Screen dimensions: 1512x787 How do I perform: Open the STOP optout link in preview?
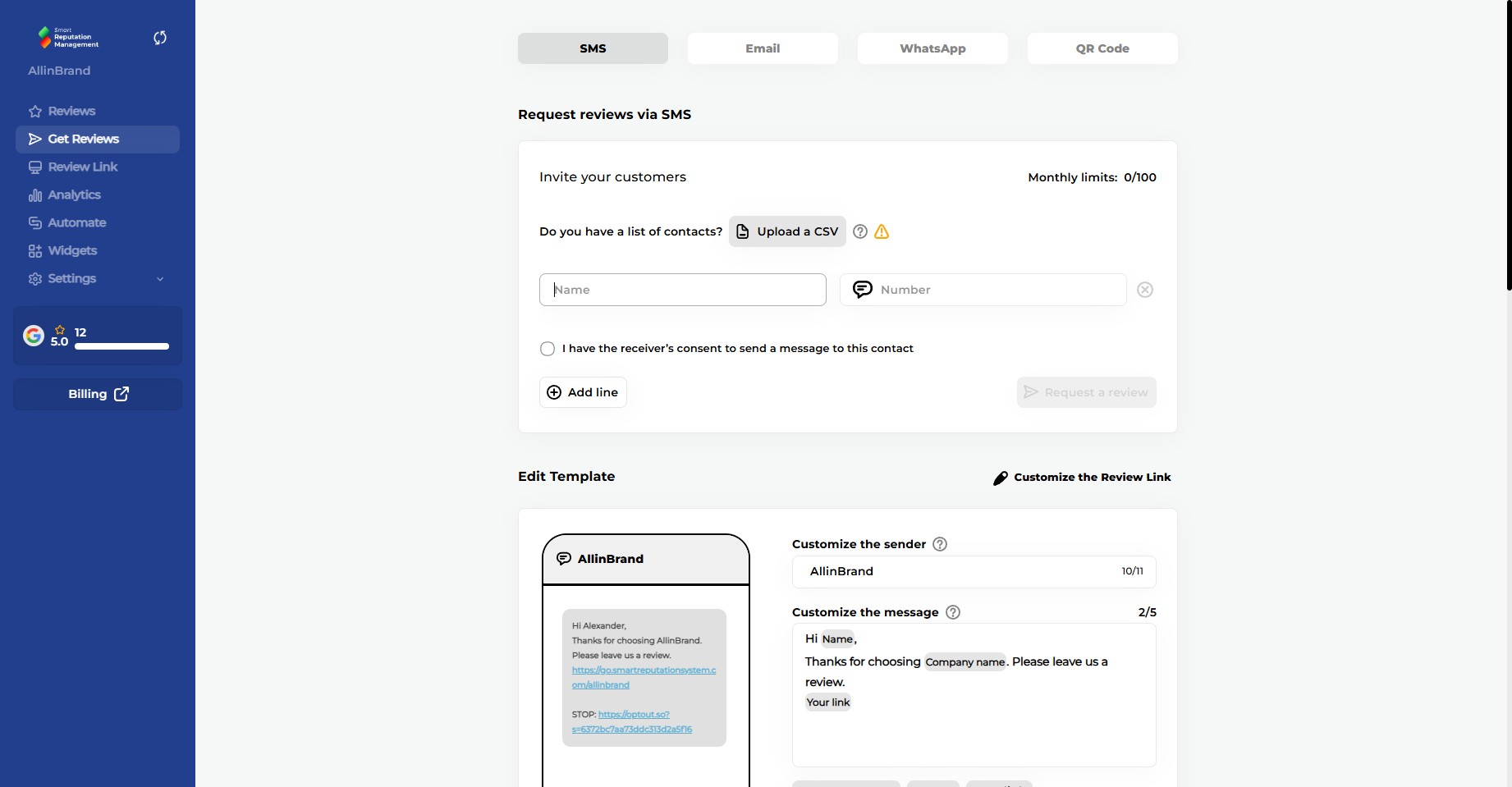(x=633, y=722)
